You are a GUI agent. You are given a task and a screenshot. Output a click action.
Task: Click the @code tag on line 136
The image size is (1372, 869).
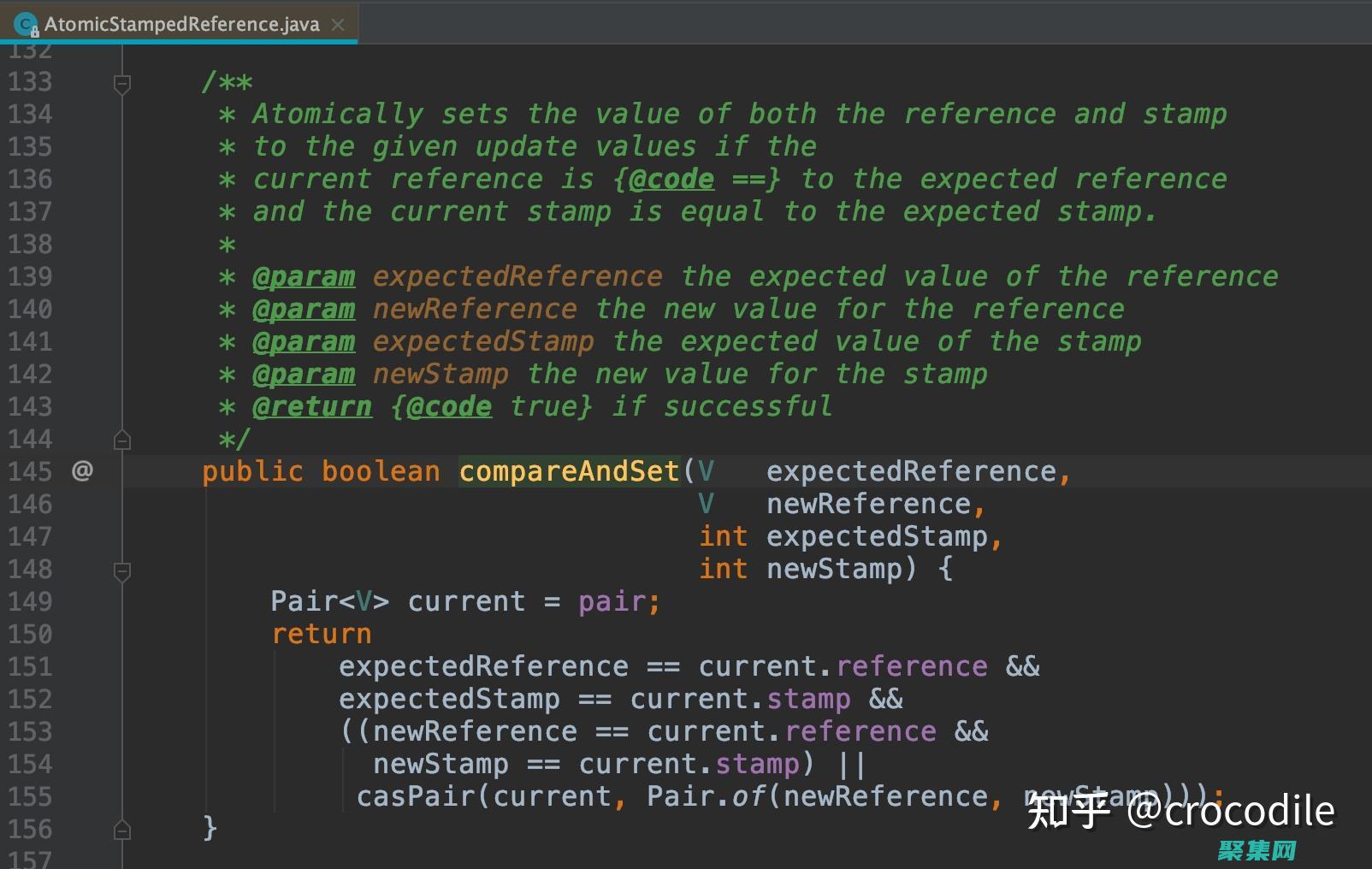(671, 179)
